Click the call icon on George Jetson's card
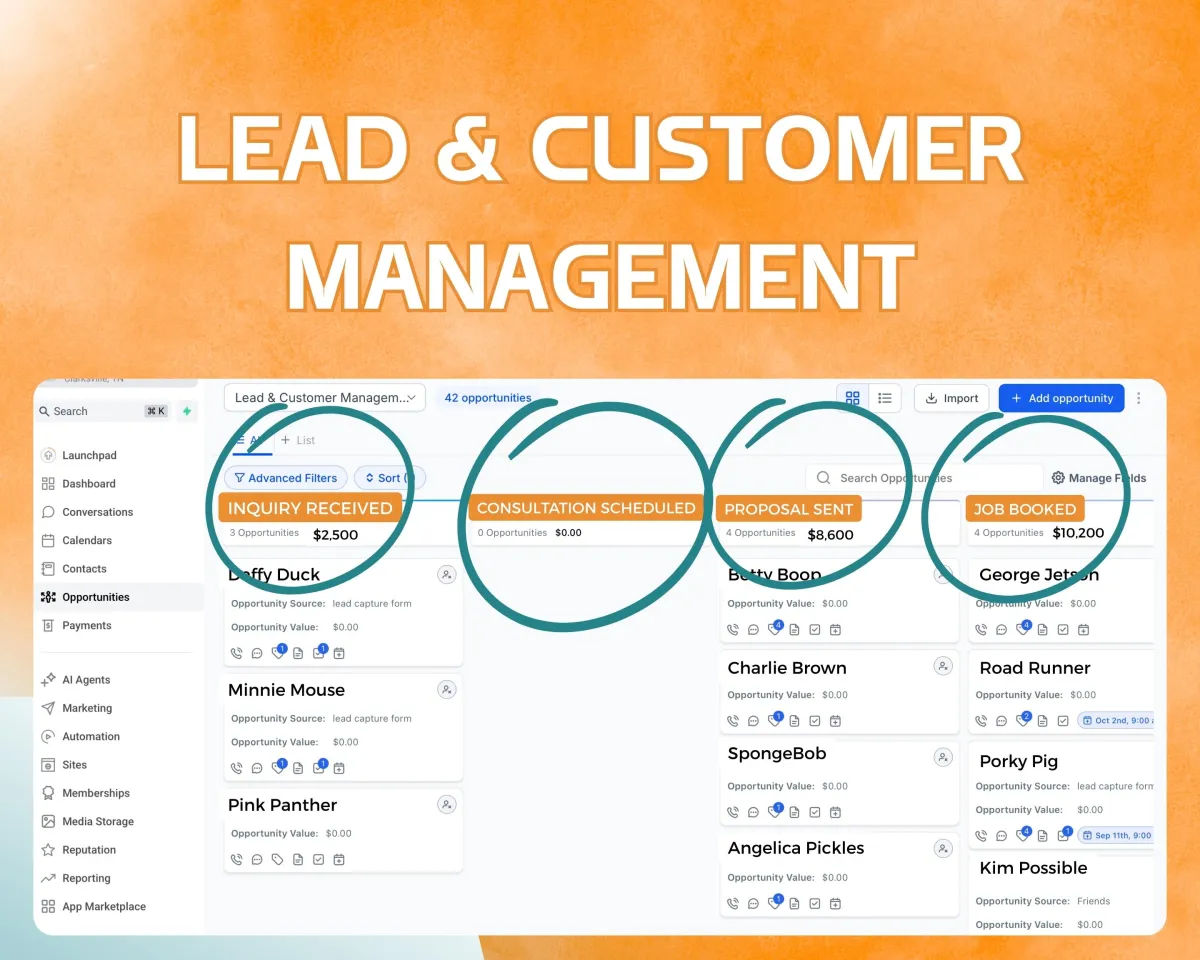The height and width of the screenshot is (960, 1200). (981, 629)
